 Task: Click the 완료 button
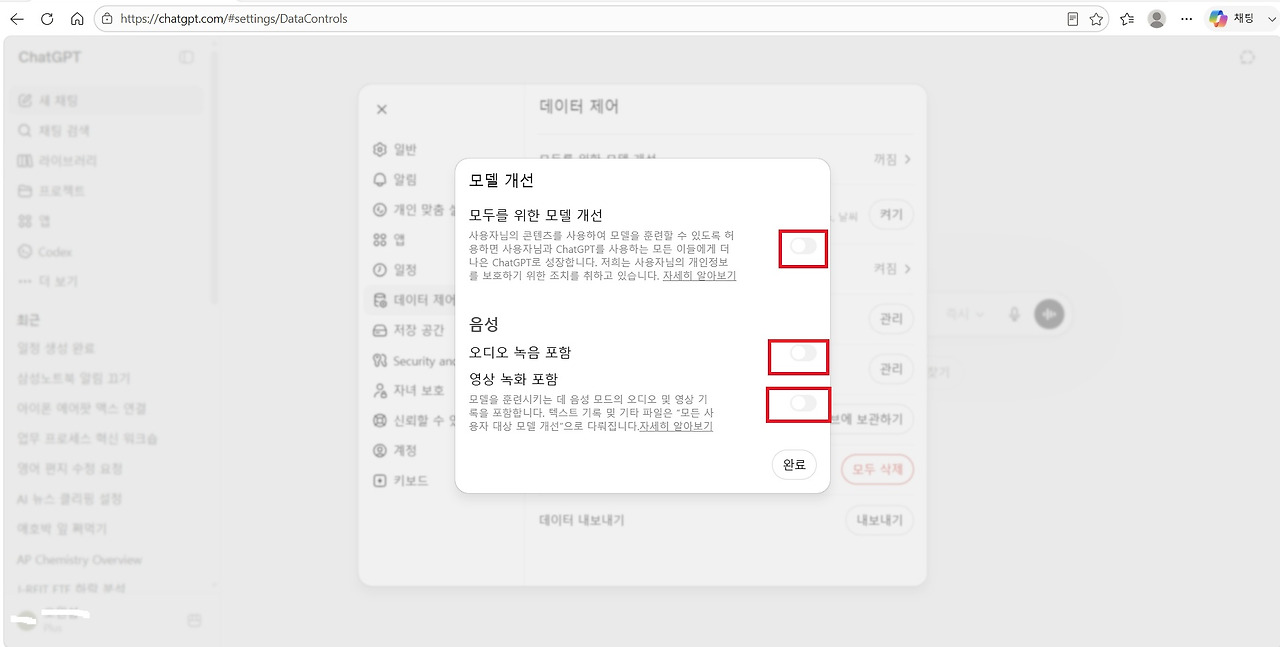tap(794, 465)
